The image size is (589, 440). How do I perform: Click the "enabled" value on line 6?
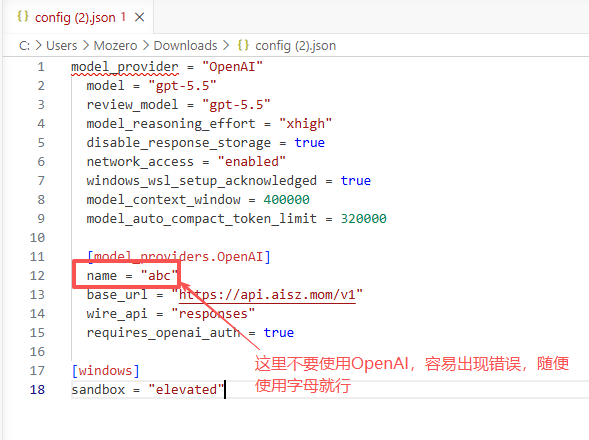(x=252, y=162)
